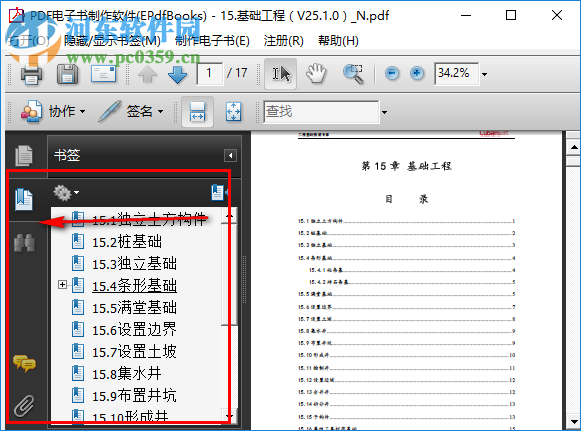Minimize the EPdfBooks window

tap(466, 16)
